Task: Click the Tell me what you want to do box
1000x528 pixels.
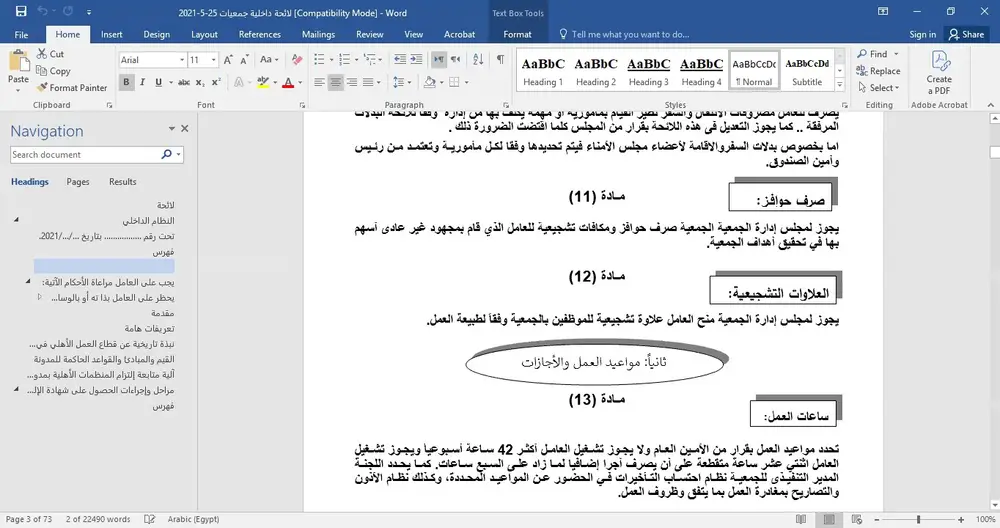Action: pos(630,34)
